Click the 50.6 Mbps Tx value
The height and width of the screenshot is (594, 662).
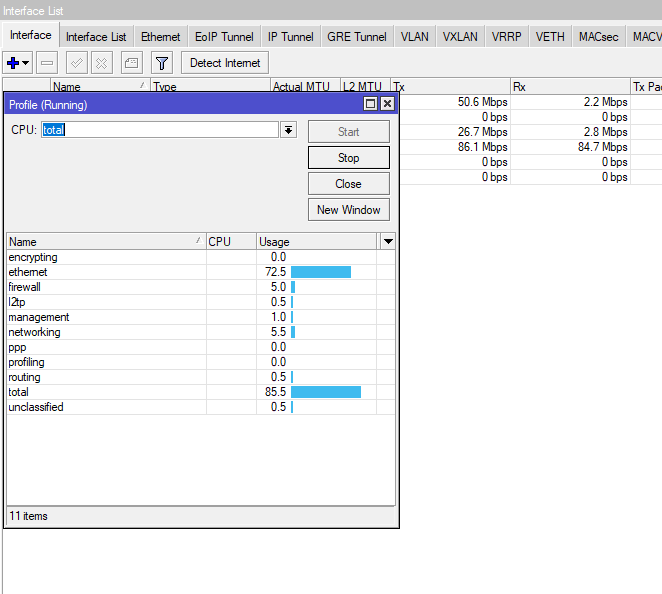(483, 102)
